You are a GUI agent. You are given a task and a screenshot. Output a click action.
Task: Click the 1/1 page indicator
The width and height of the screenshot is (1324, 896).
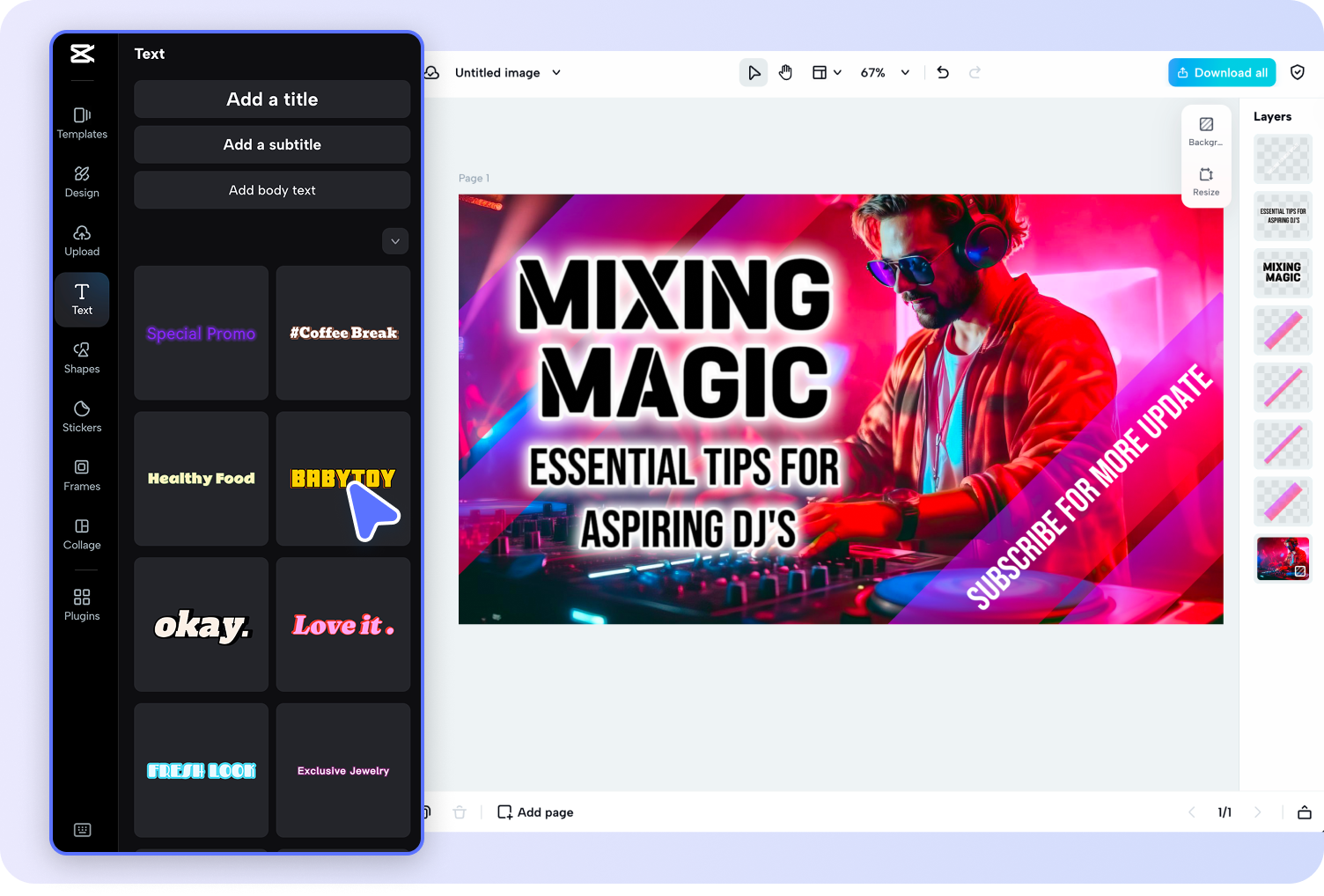pyautogui.click(x=1225, y=812)
